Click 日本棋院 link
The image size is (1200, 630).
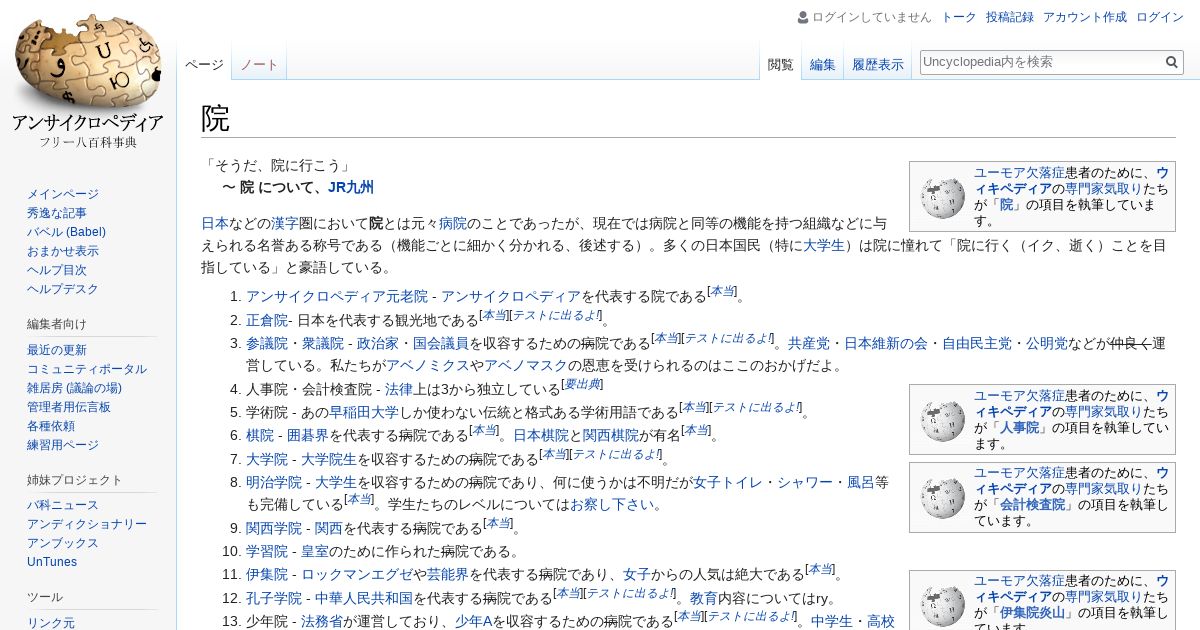[541, 435]
